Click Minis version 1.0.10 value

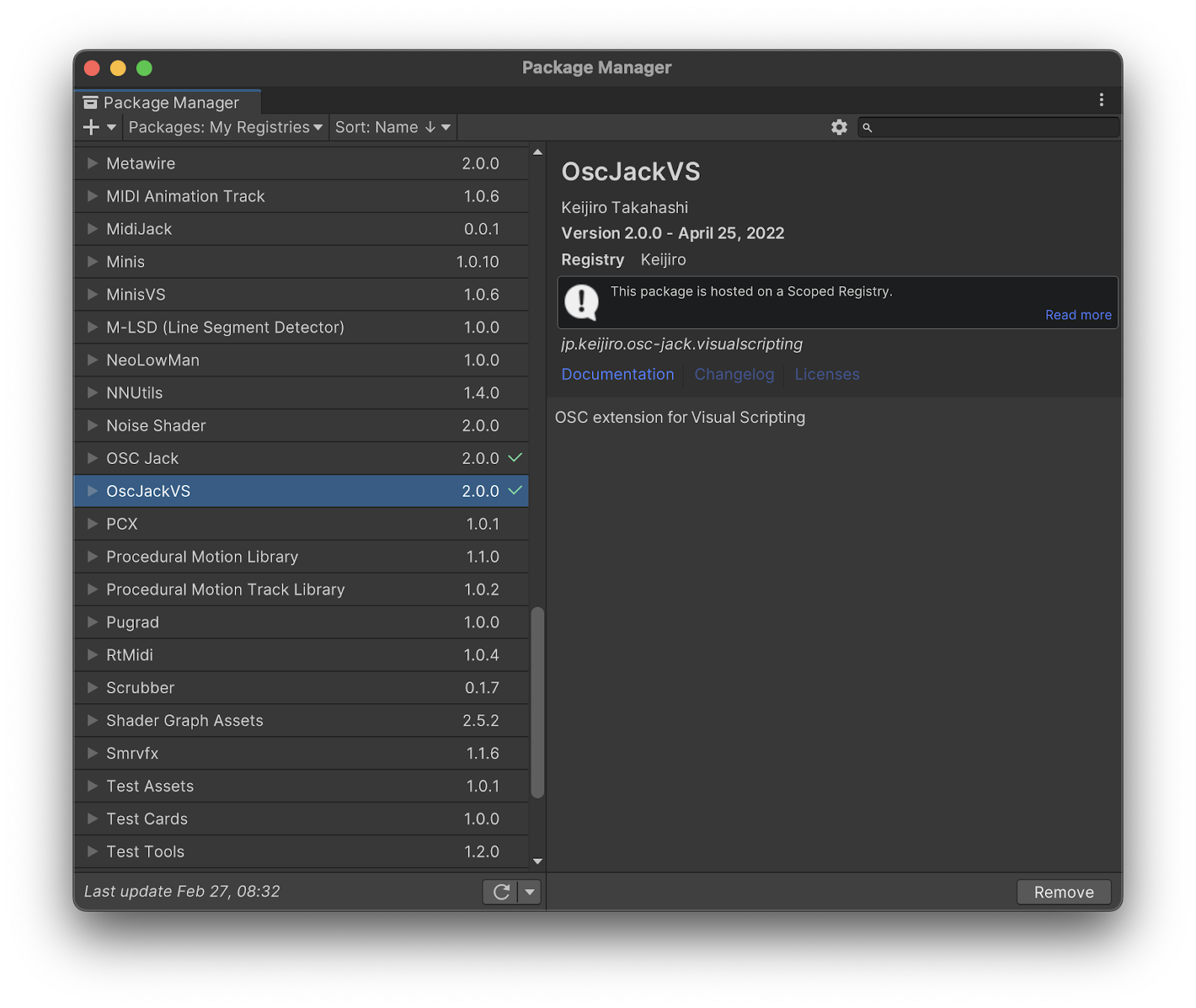(478, 262)
